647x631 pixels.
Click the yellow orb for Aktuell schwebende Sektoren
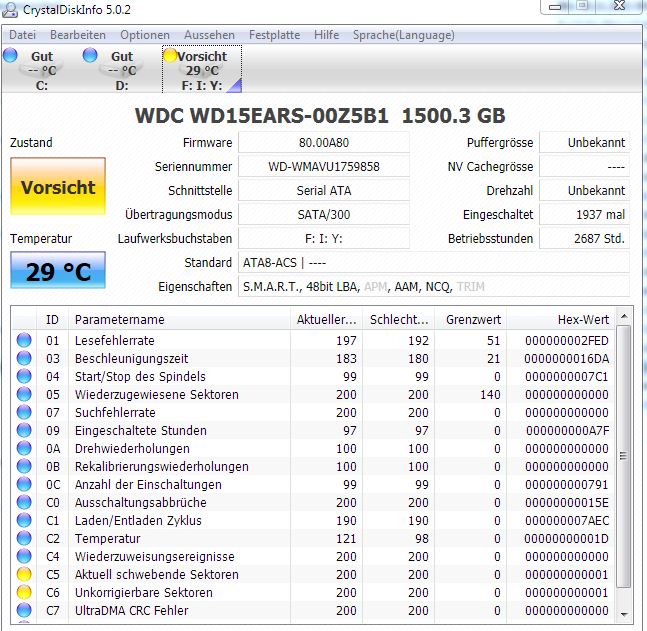coord(24,574)
